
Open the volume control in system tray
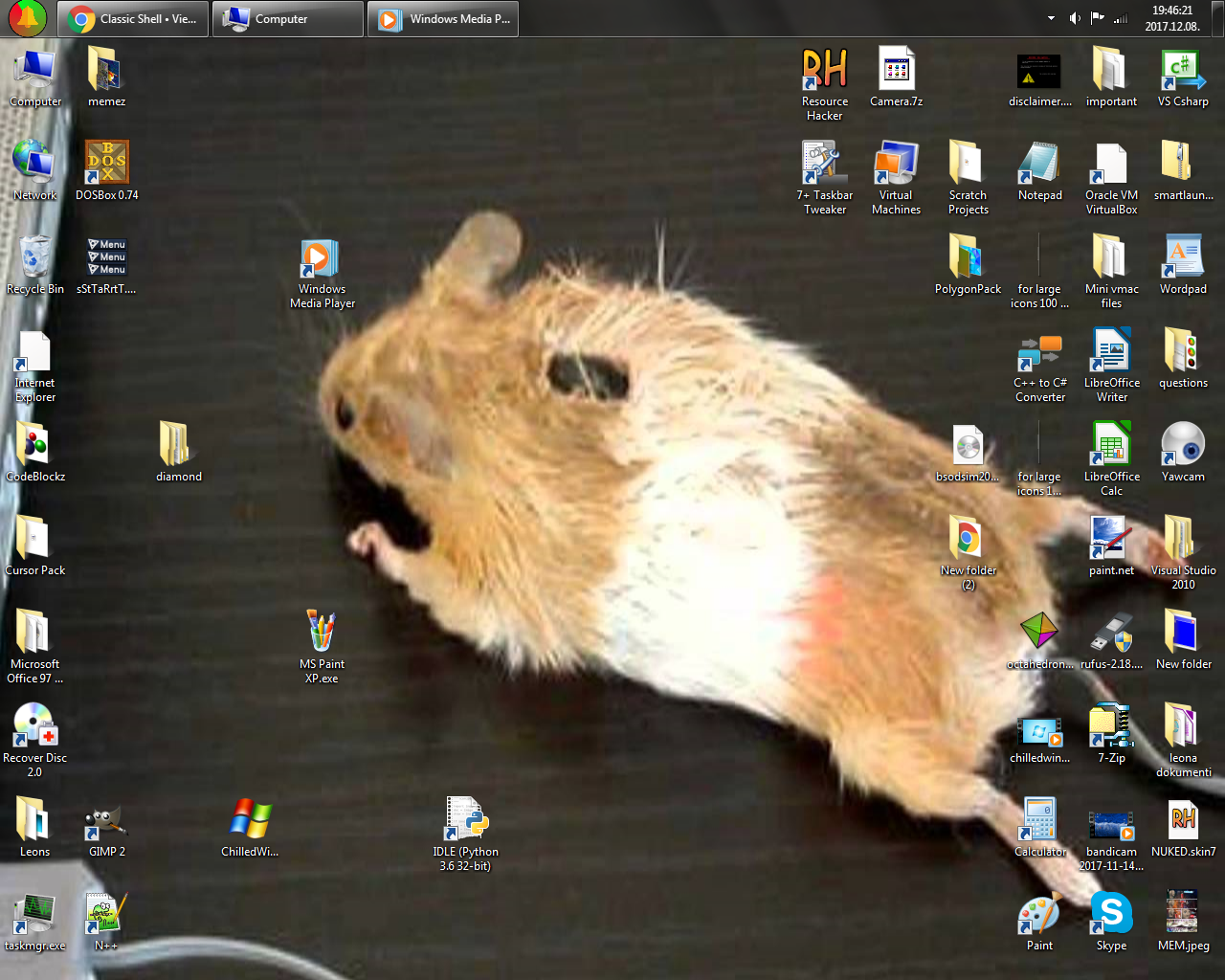[x=1075, y=18]
